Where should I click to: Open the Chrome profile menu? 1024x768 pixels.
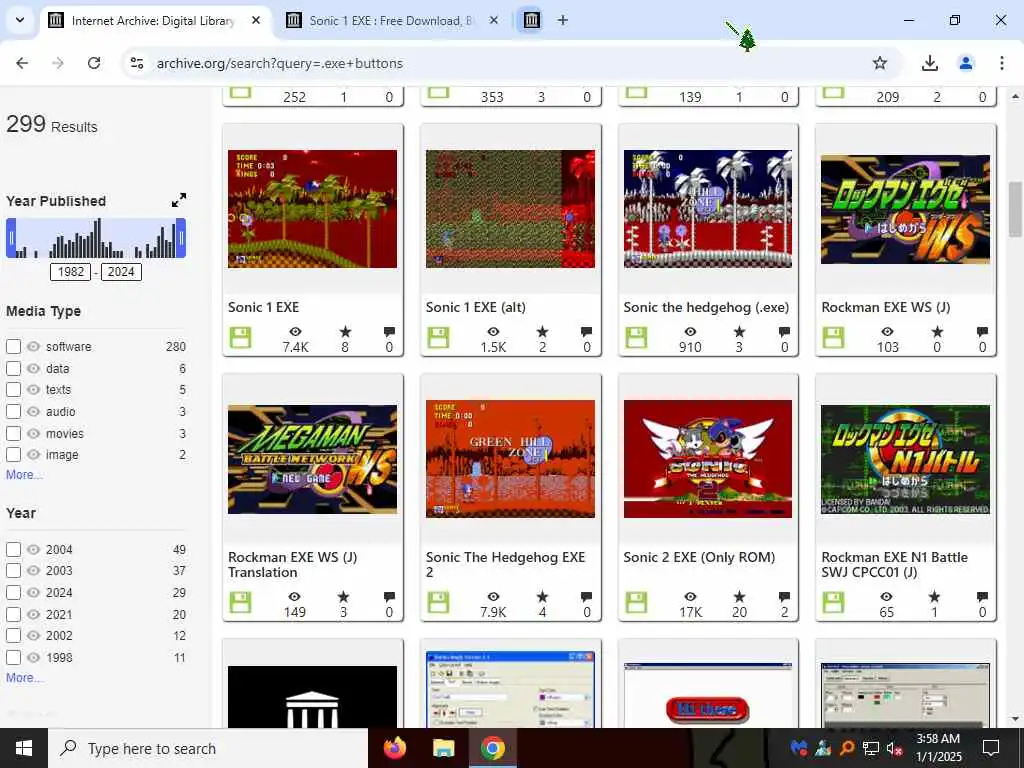(x=966, y=63)
